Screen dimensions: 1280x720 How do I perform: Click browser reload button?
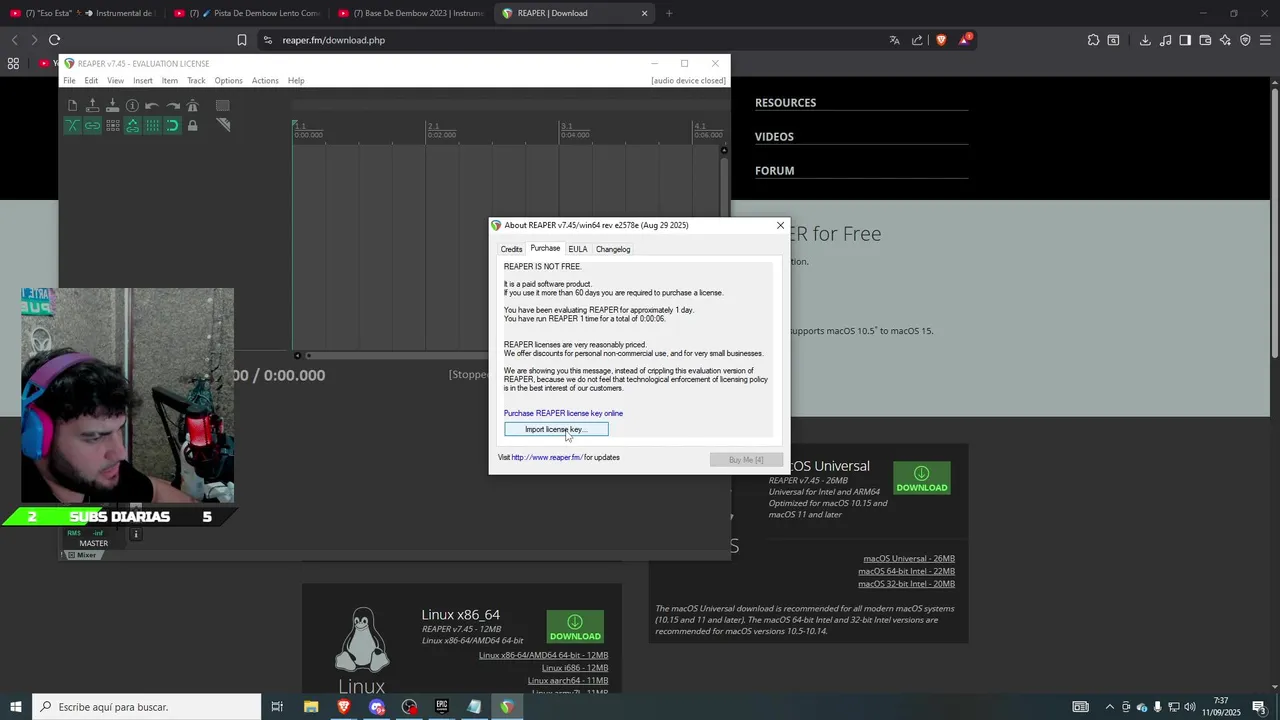click(x=54, y=40)
